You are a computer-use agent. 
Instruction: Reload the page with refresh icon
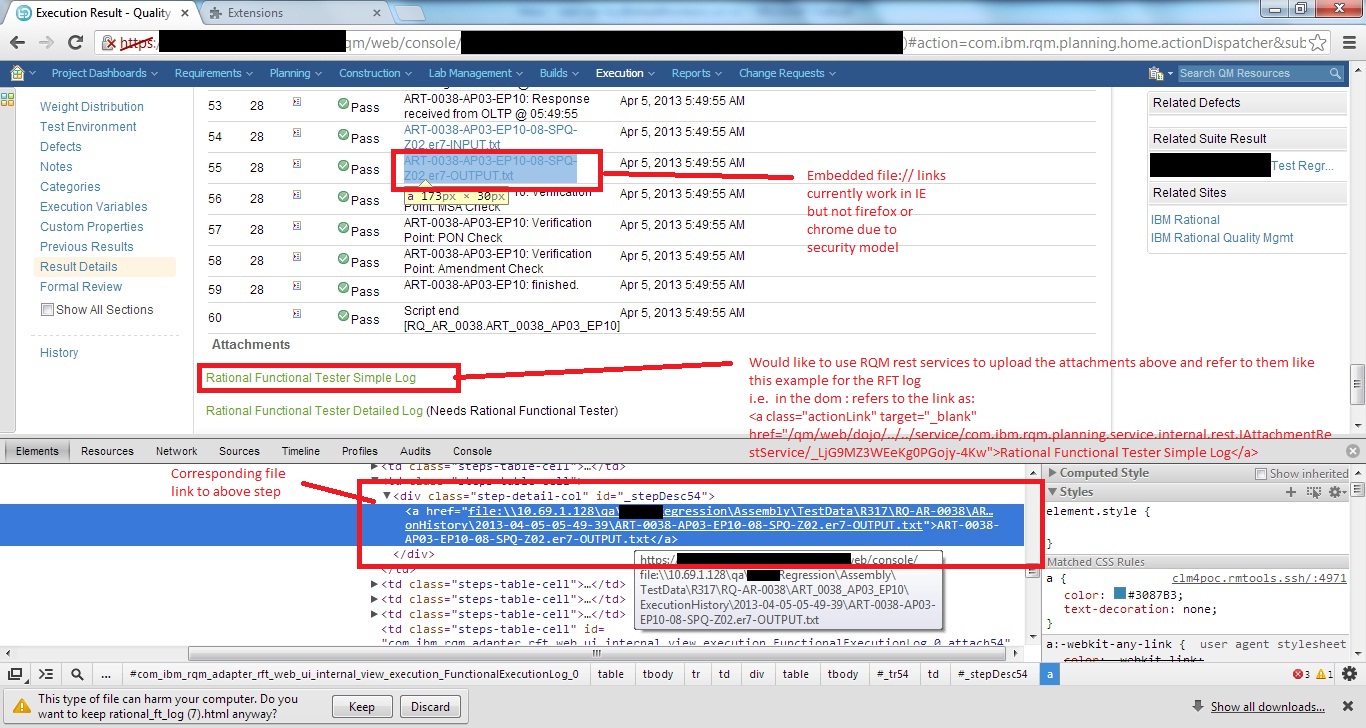click(x=75, y=43)
